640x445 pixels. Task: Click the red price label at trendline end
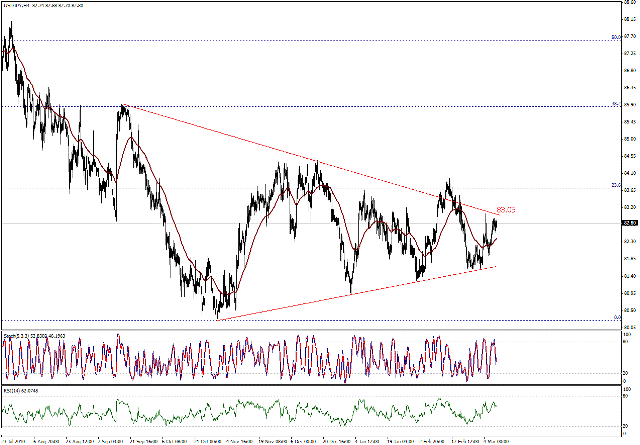pos(505,210)
